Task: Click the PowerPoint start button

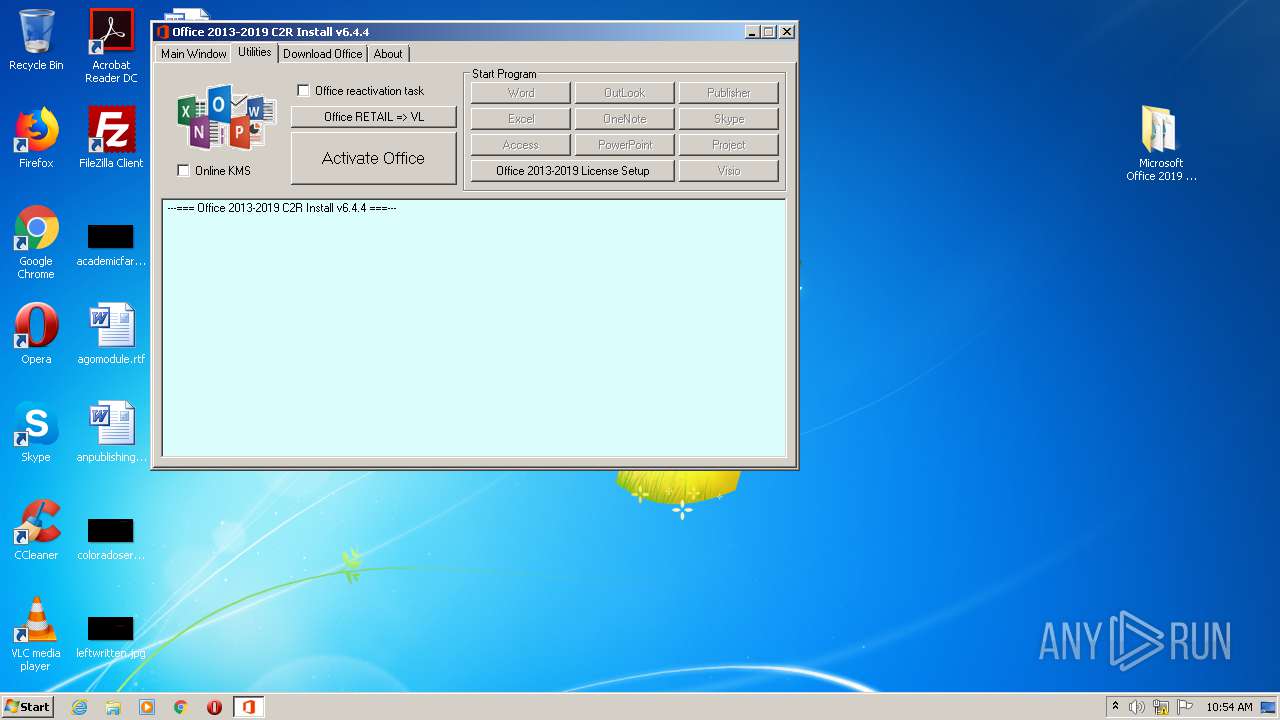Action: [x=625, y=145]
